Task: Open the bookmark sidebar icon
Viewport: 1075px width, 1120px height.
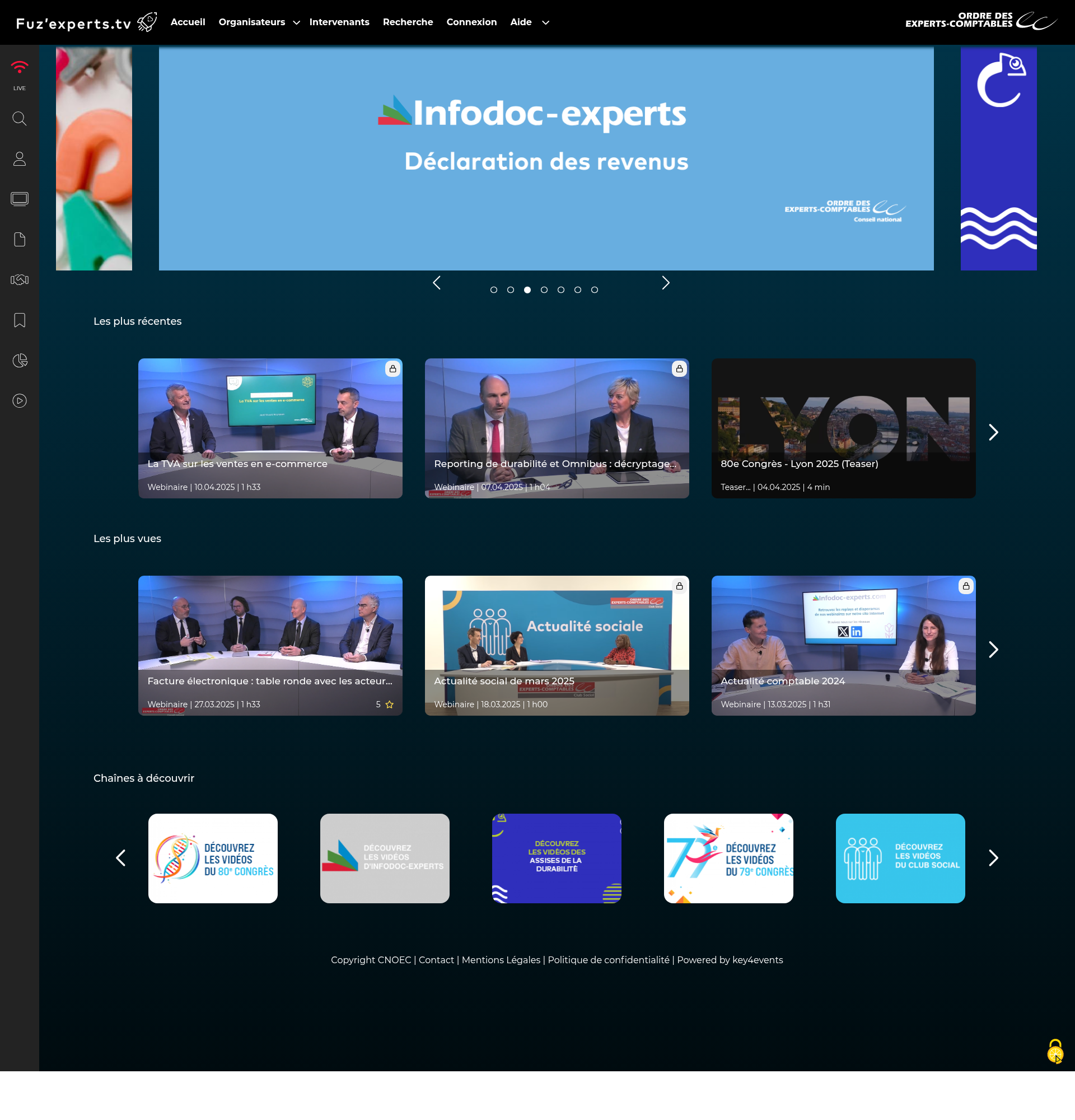Action: 20,320
